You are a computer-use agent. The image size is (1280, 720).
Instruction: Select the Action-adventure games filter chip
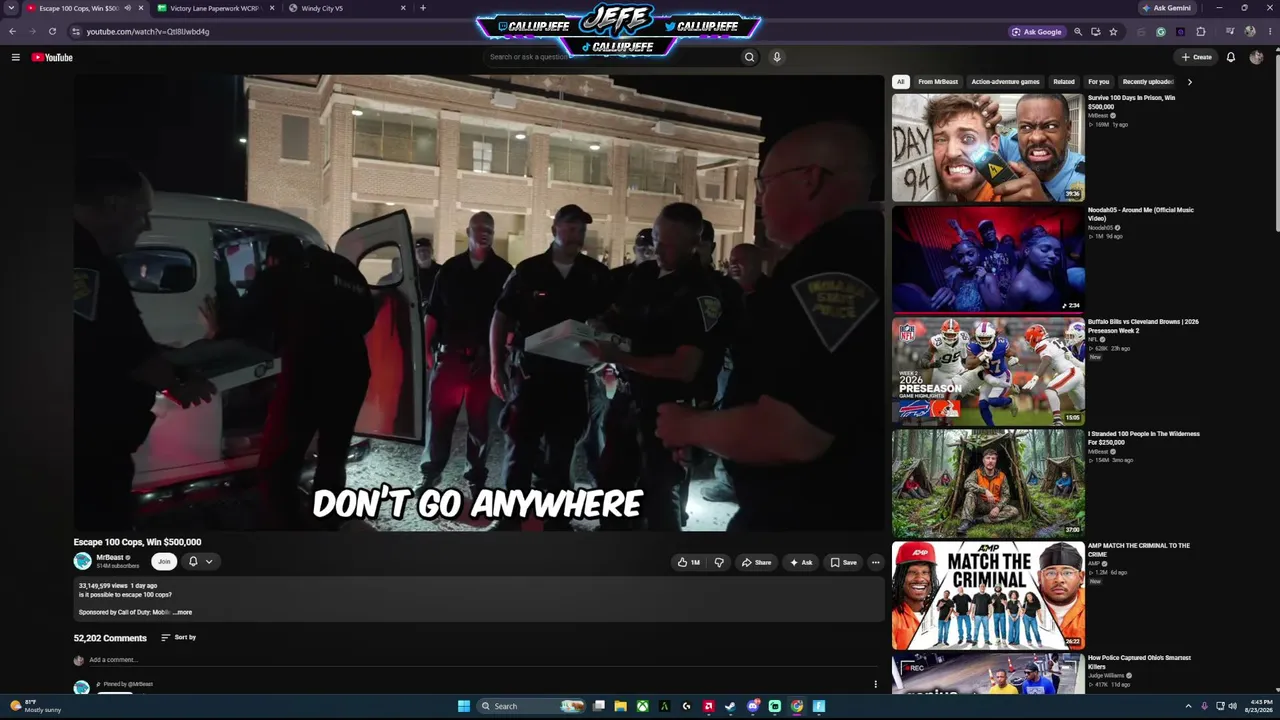coord(1005,82)
